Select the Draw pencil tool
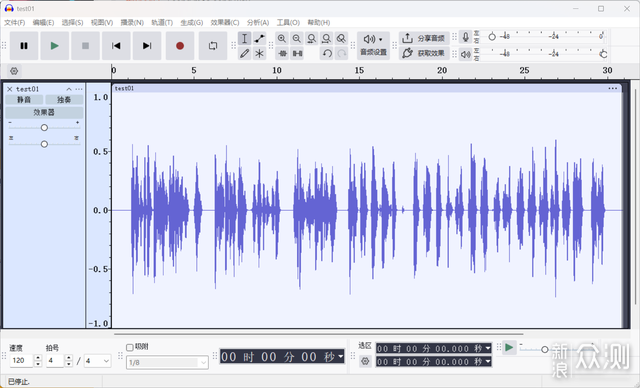 [x=244, y=53]
